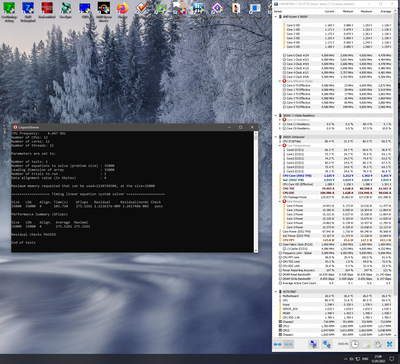This screenshot has width=400, height=364.
Task: Click HWiNFO network computers icon in toolbar
Action: 327,344
